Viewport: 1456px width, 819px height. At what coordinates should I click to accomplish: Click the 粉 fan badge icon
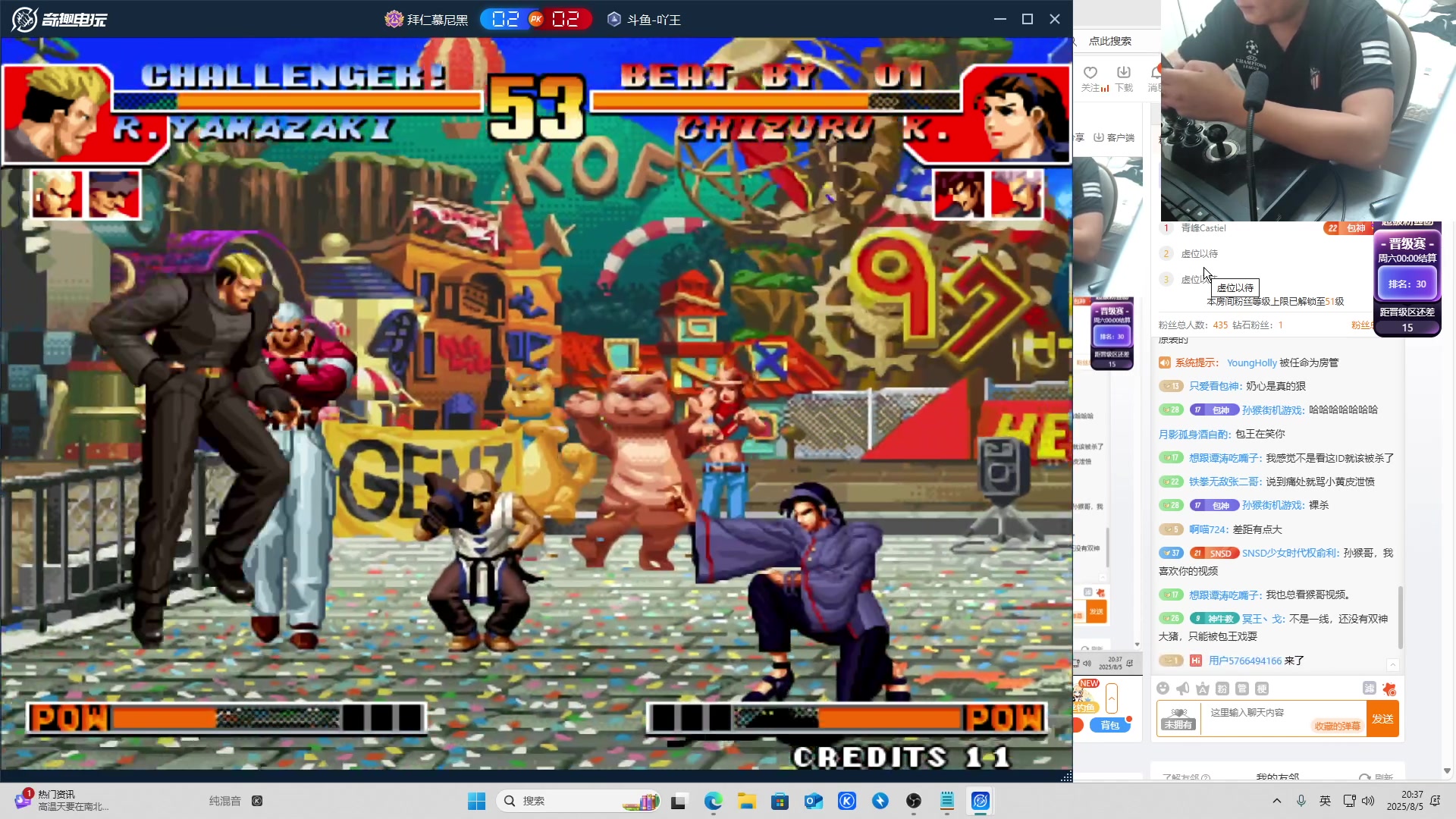(x=1222, y=689)
